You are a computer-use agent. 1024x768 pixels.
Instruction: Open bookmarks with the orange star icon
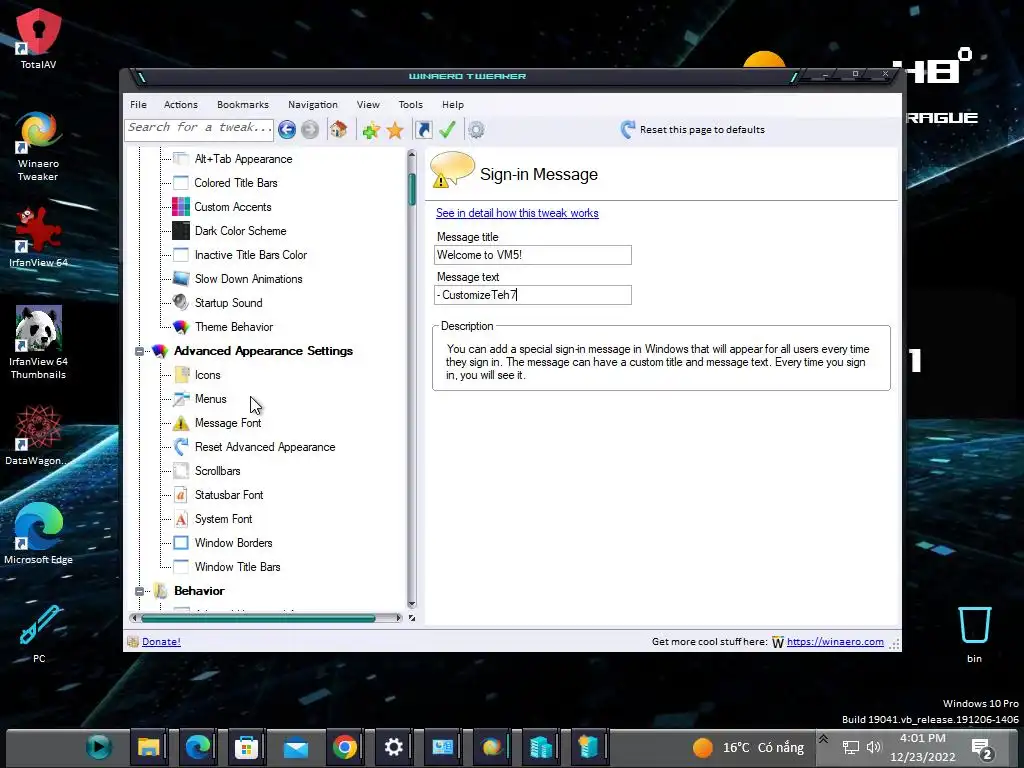coord(395,130)
